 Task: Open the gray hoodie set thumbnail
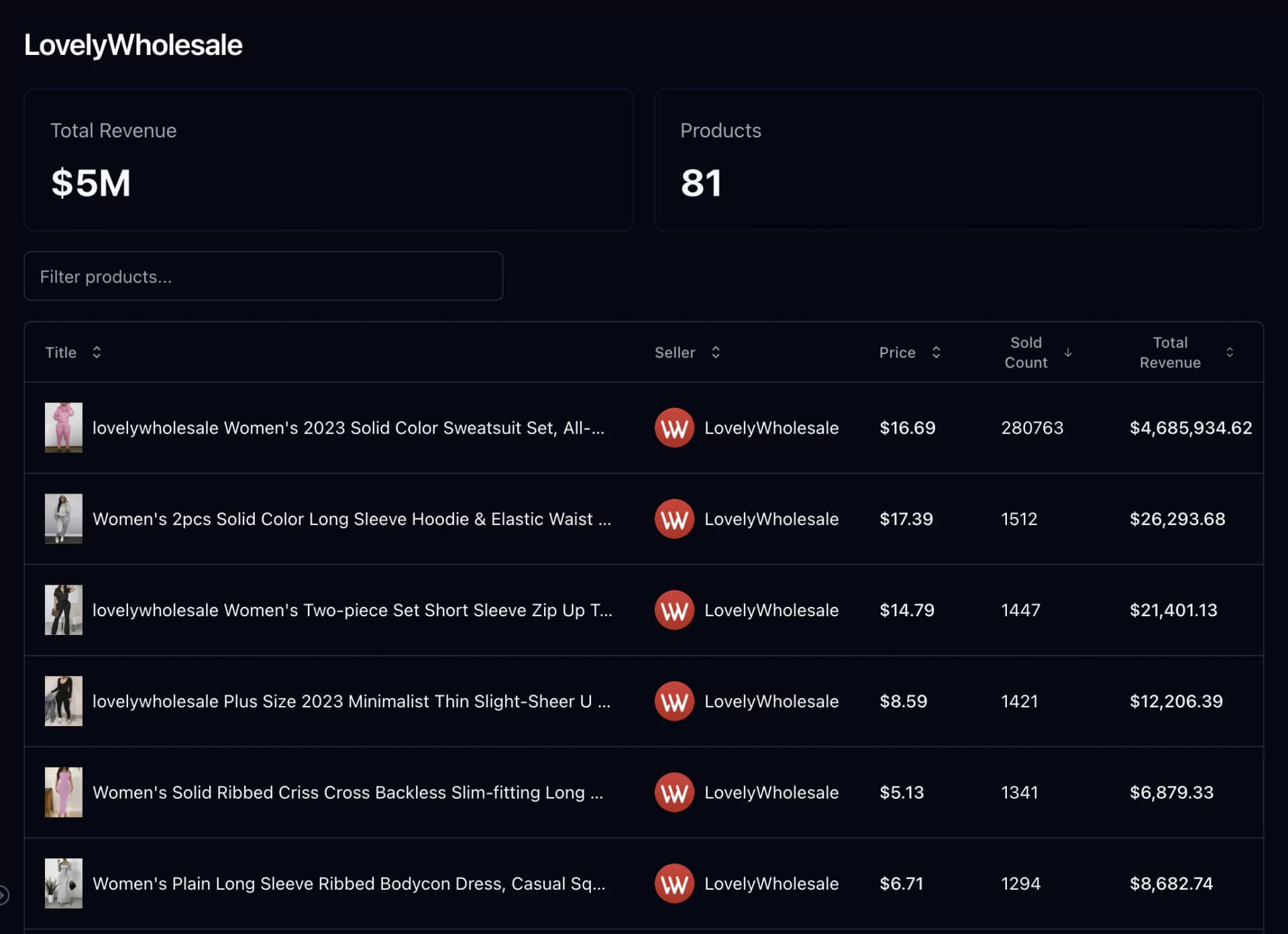click(x=64, y=519)
